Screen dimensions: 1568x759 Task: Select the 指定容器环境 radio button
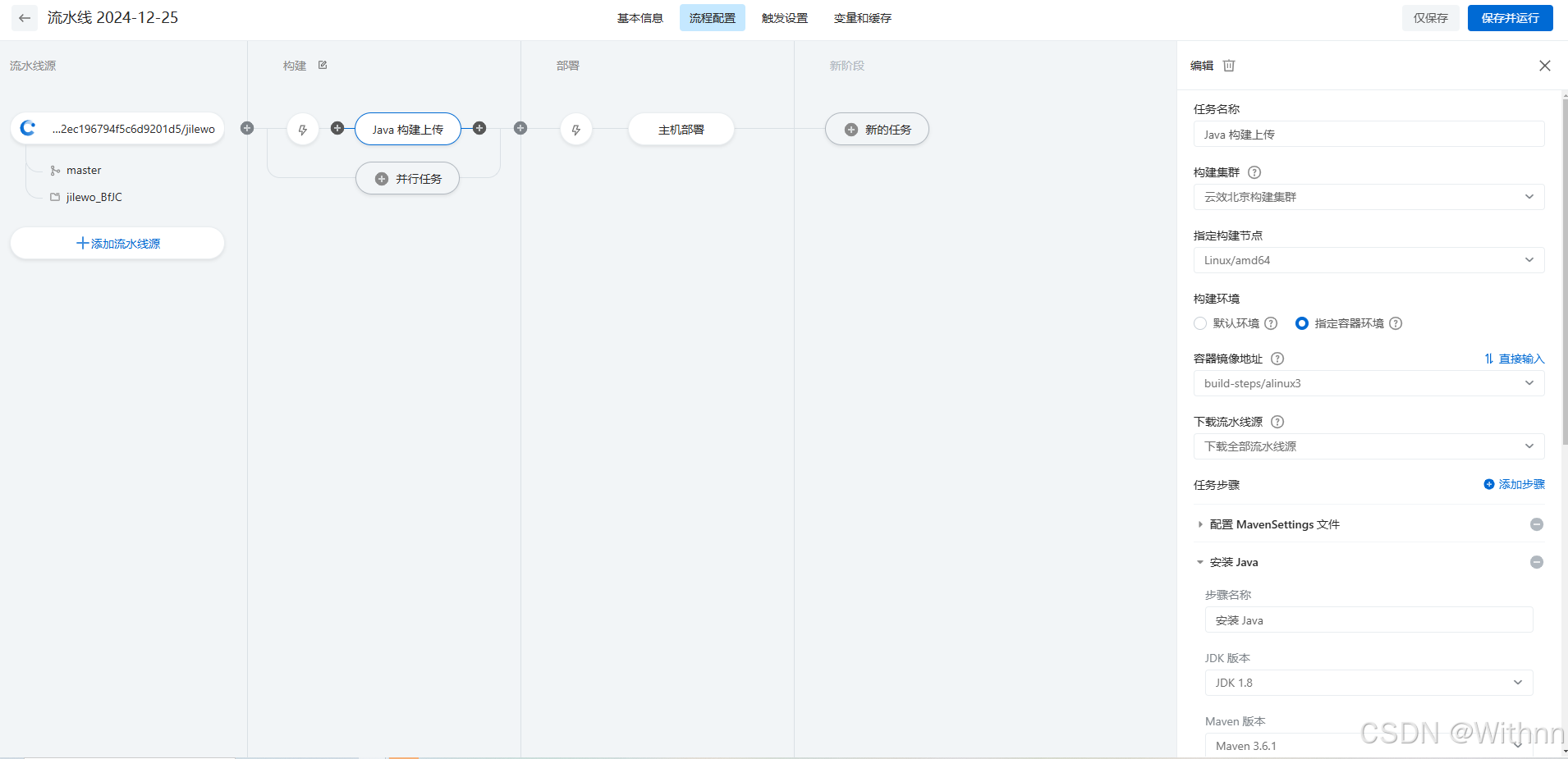click(1301, 323)
